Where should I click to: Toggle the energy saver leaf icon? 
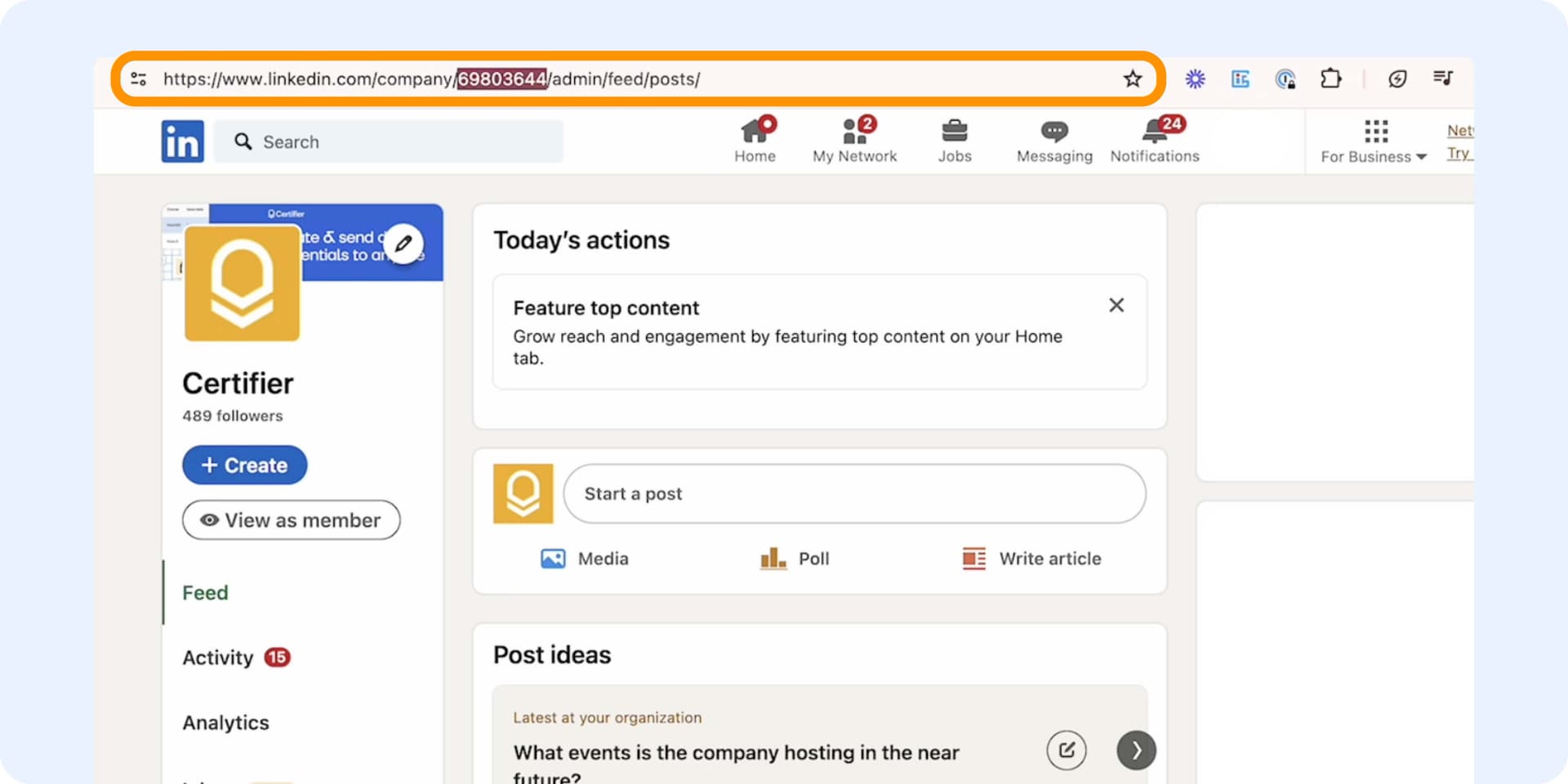(1398, 78)
